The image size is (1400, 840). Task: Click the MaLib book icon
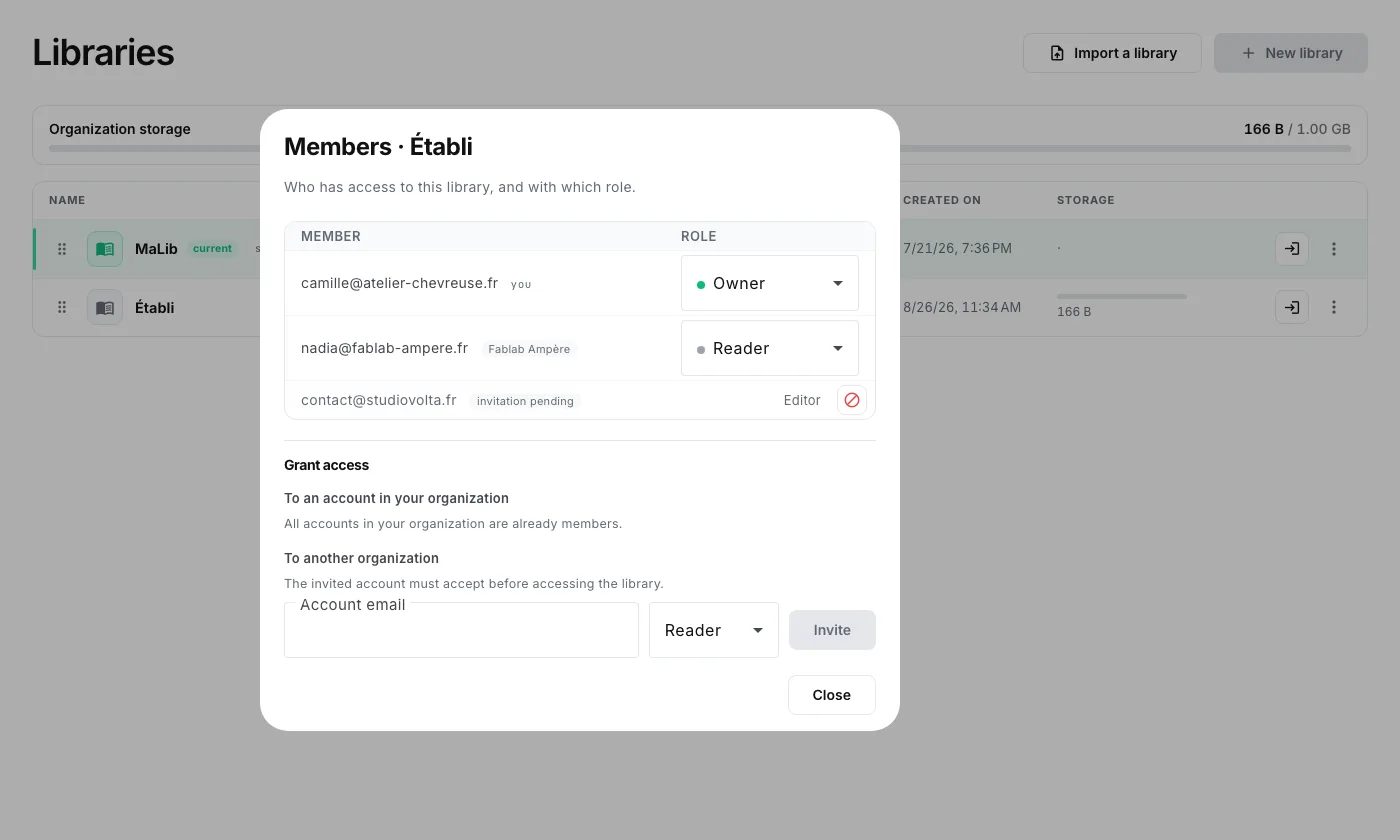(x=105, y=249)
